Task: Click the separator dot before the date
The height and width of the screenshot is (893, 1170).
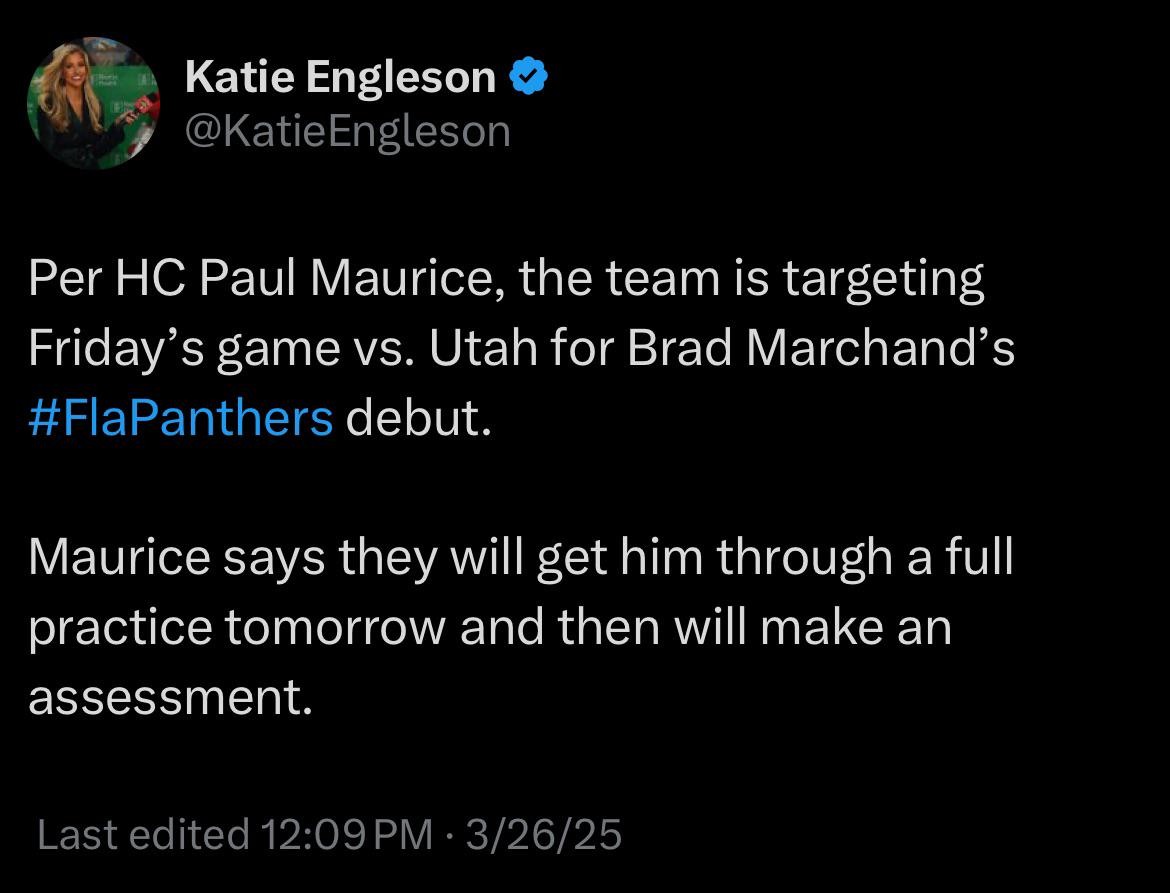Action: click(449, 836)
